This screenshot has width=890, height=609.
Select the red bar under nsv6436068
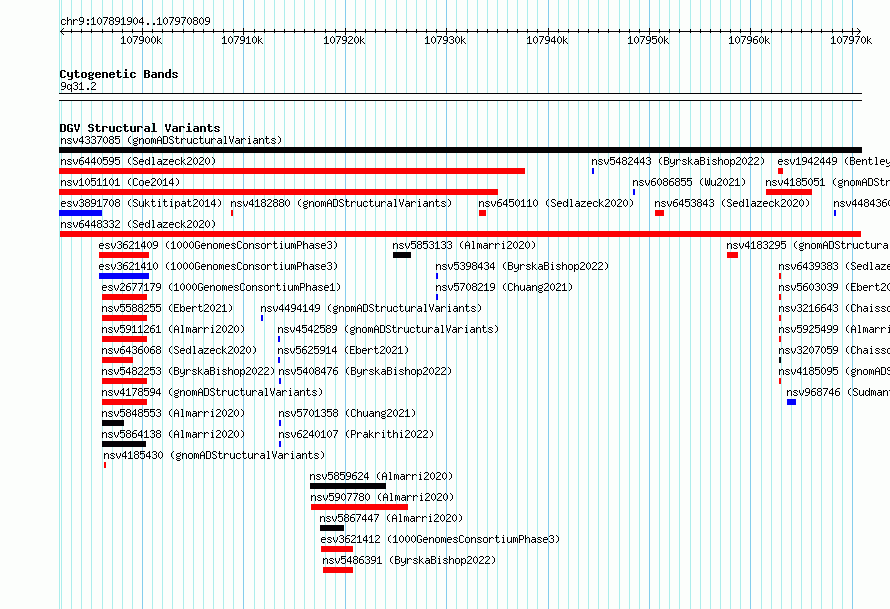pyautogui.click(x=117, y=360)
